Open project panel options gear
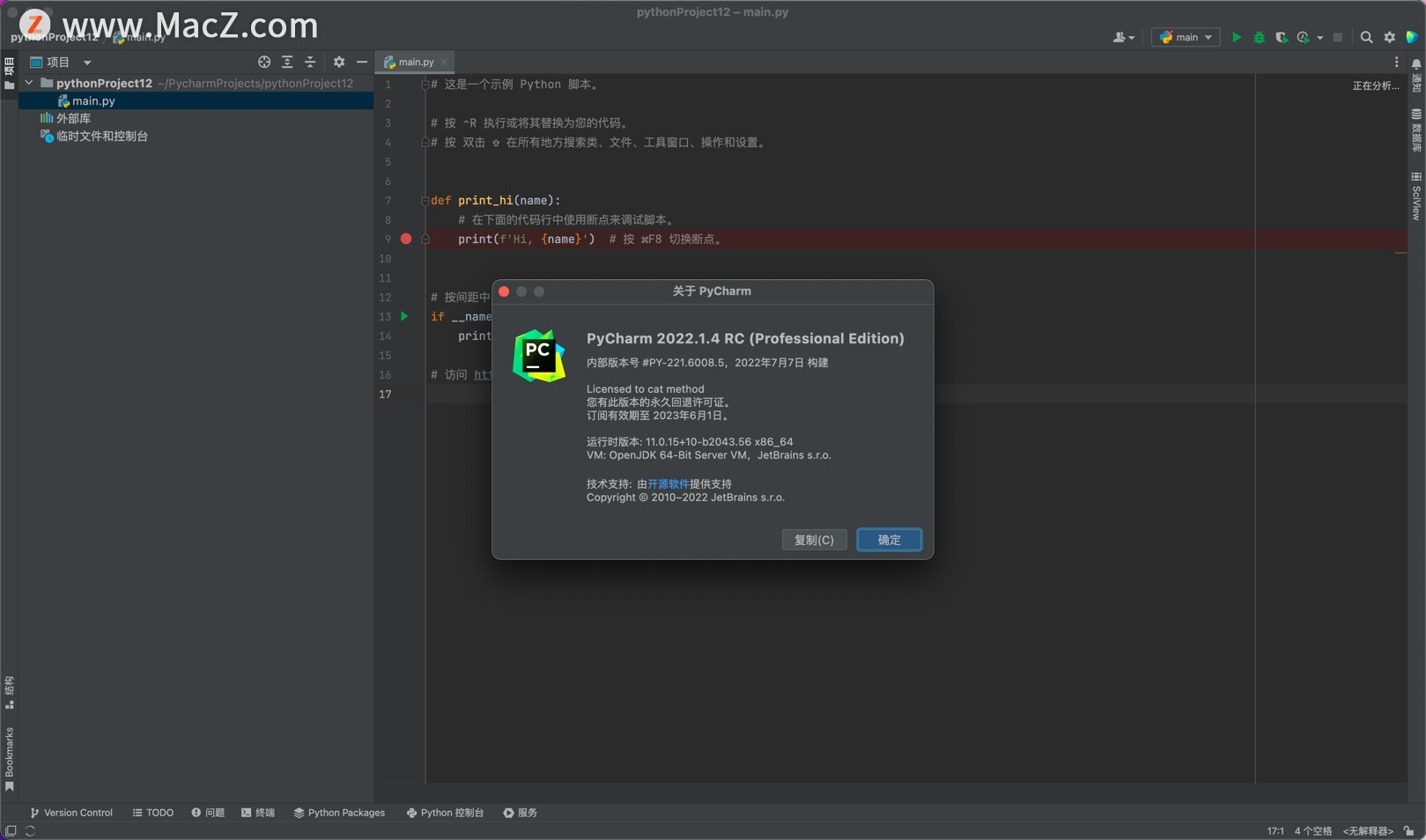The image size is (1426, 840). (x=339, y=62)
